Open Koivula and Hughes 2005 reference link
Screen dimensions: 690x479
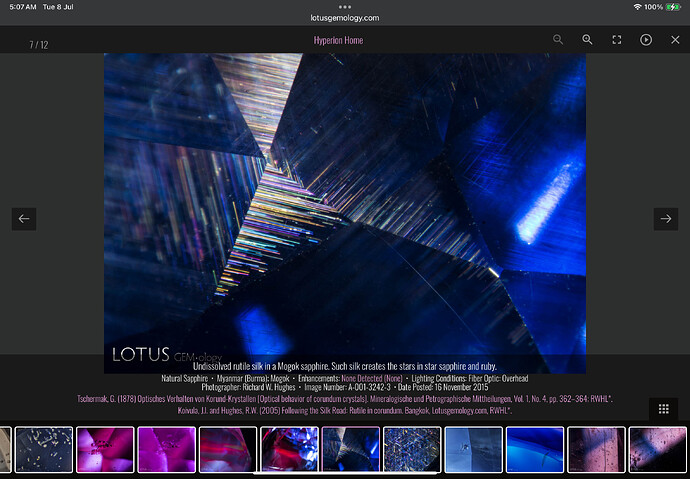click(345, 410)
